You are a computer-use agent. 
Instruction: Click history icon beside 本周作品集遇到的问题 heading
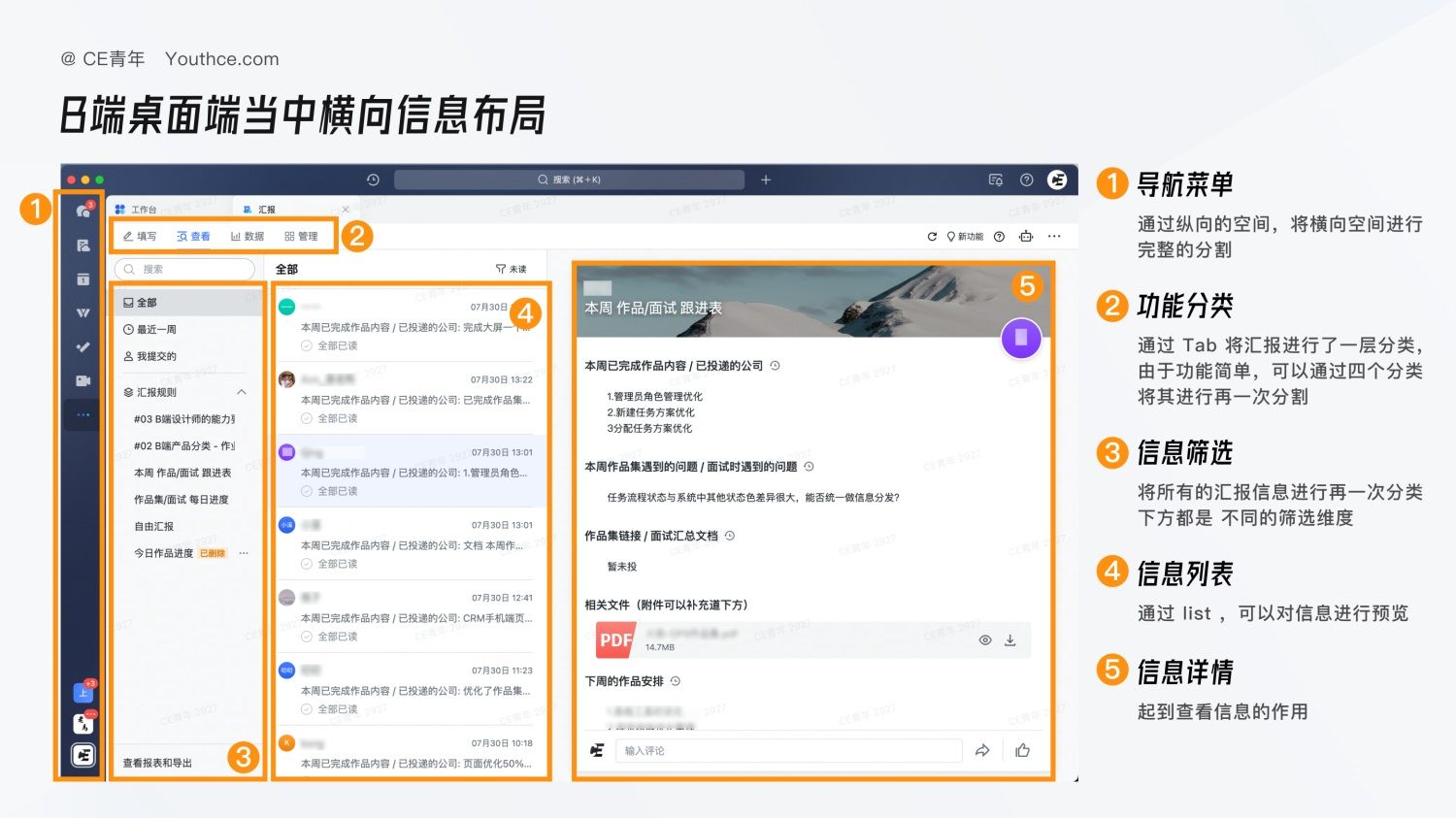click(809, 467)
